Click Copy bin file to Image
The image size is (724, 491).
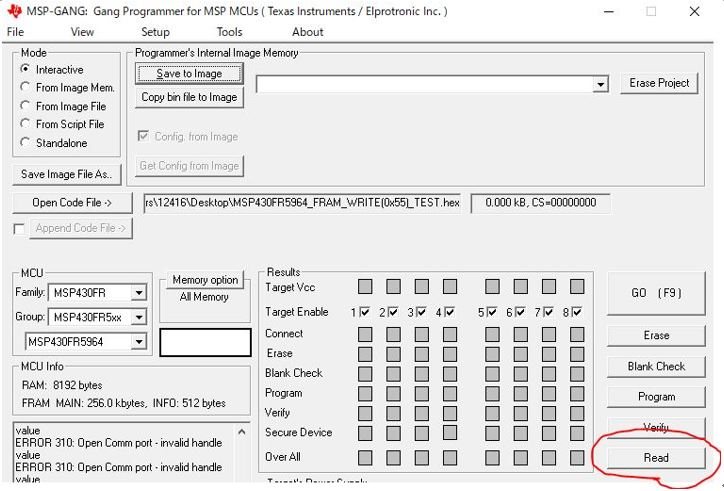tap(189, 97)
